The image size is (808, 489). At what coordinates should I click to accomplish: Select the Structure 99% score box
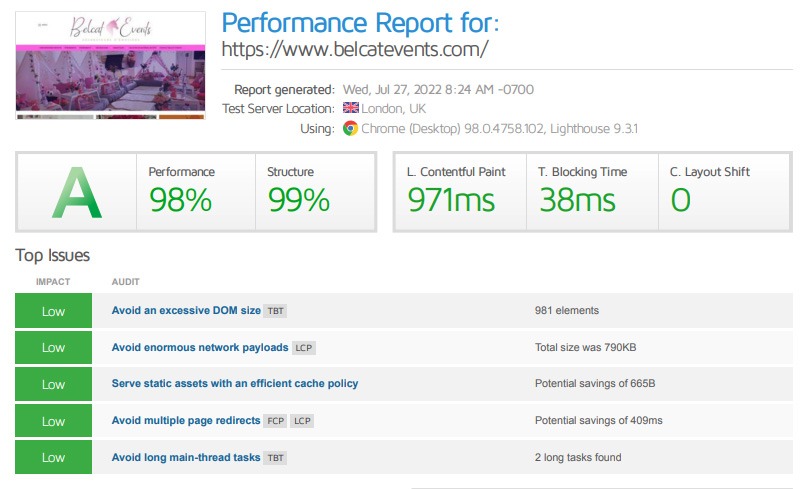tap(312, 192)
